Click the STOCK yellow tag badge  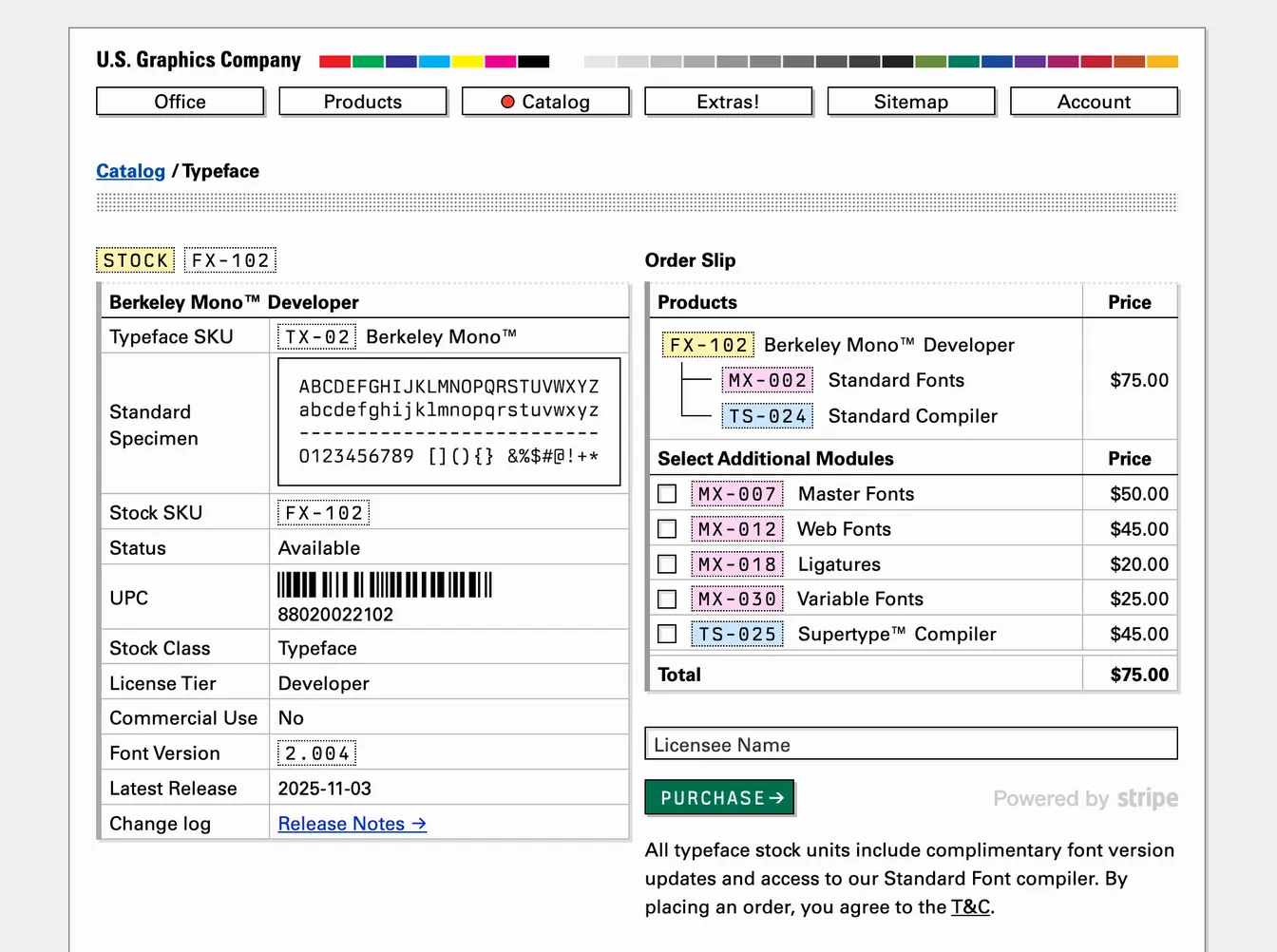coord(136,260)
